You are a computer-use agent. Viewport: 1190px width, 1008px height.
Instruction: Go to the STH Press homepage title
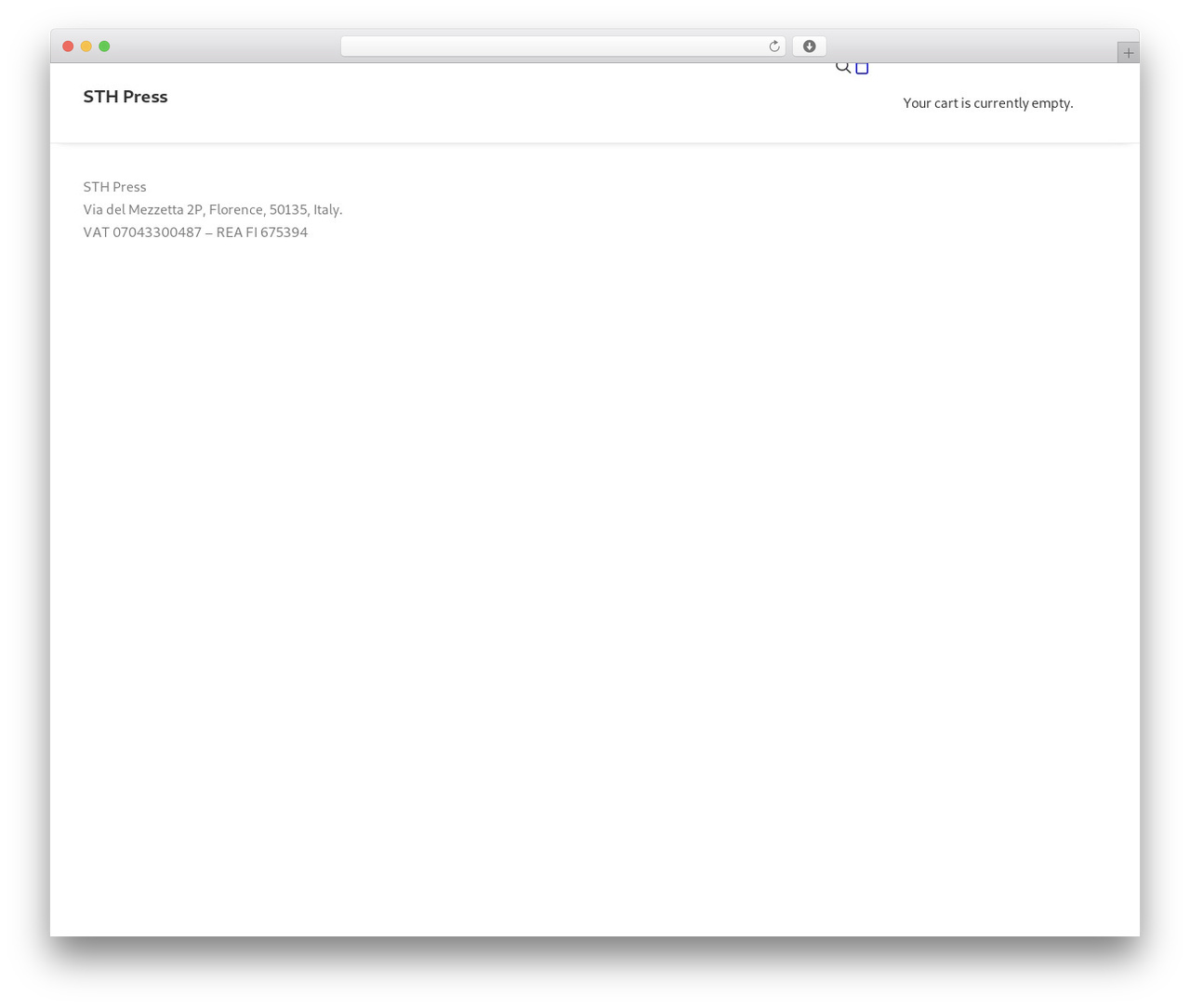(126, 97)
